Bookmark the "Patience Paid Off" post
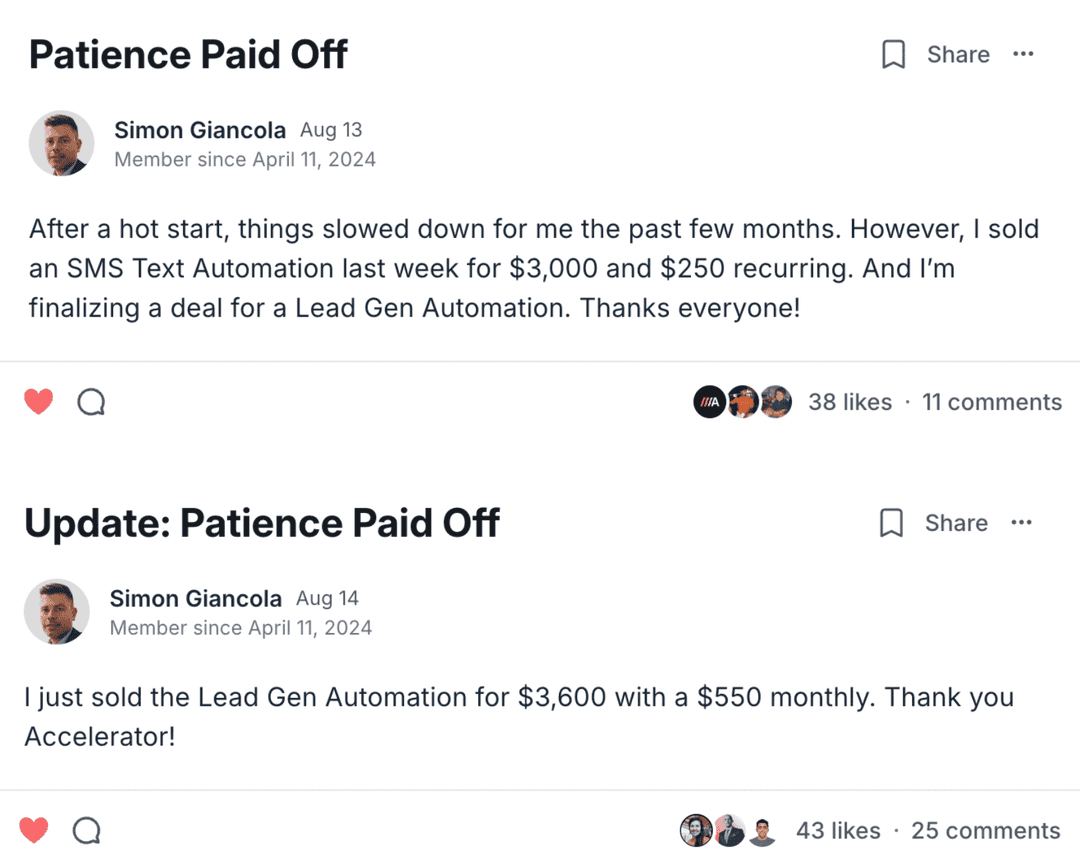This screenshot has width=1080, height=864. pyautogui.click(x=893, y=55)
